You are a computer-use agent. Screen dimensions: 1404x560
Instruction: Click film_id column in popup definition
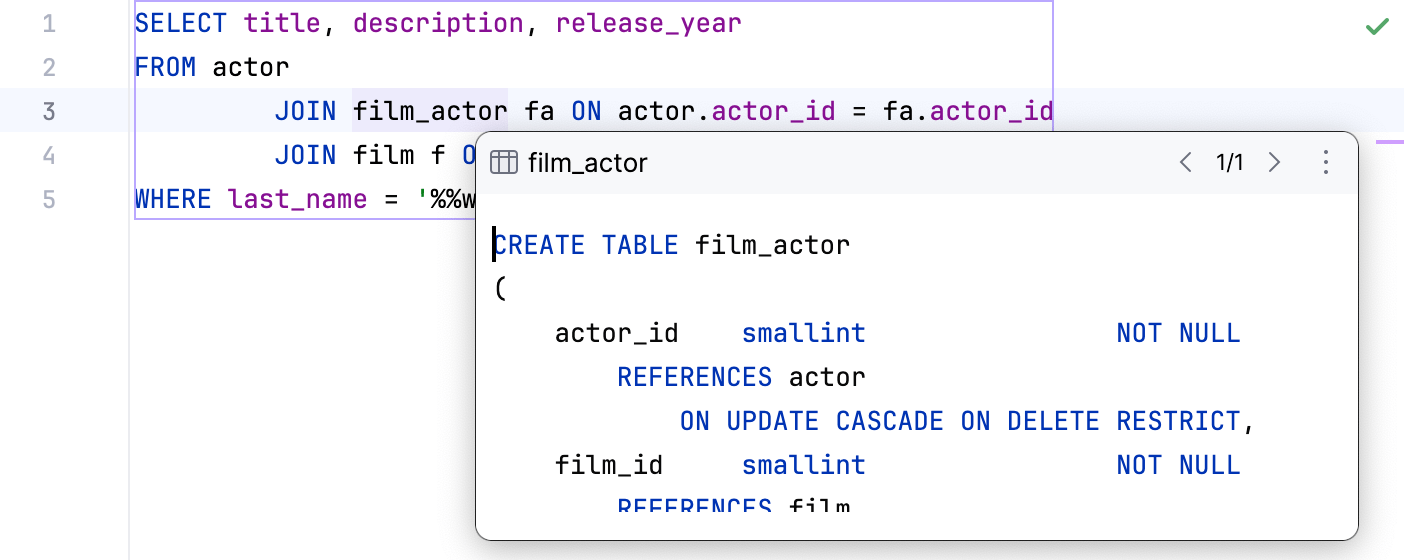click(x=609, y=465)
